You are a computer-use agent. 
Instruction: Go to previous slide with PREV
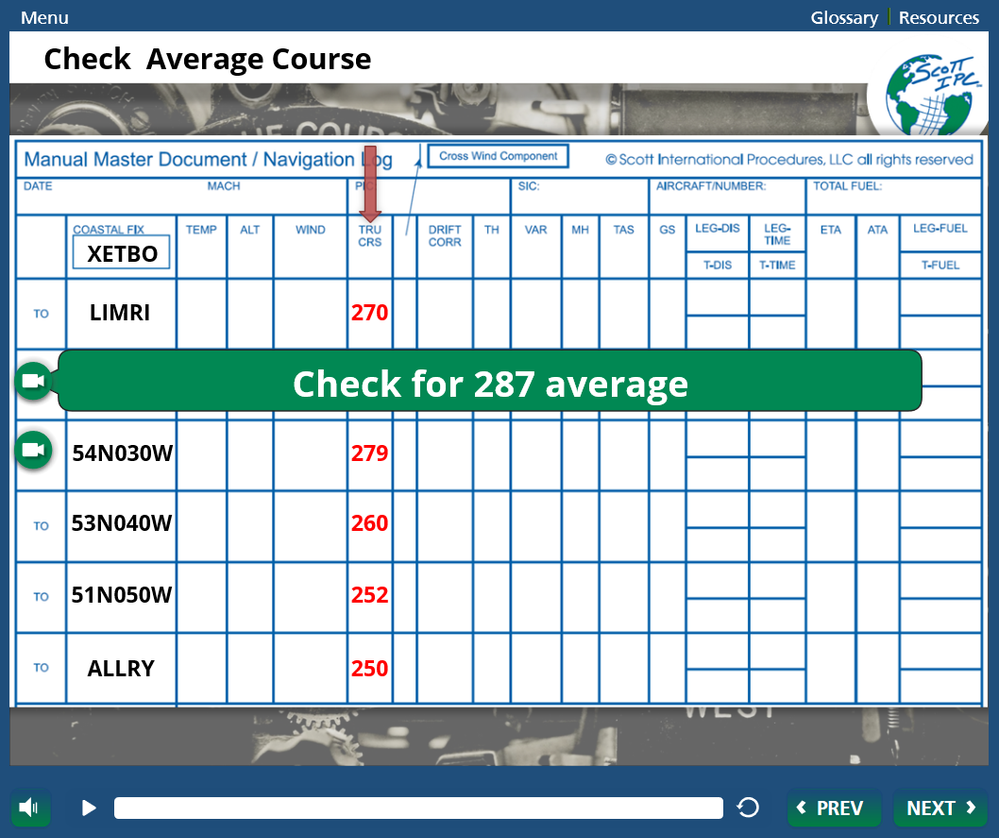(833, 808)
